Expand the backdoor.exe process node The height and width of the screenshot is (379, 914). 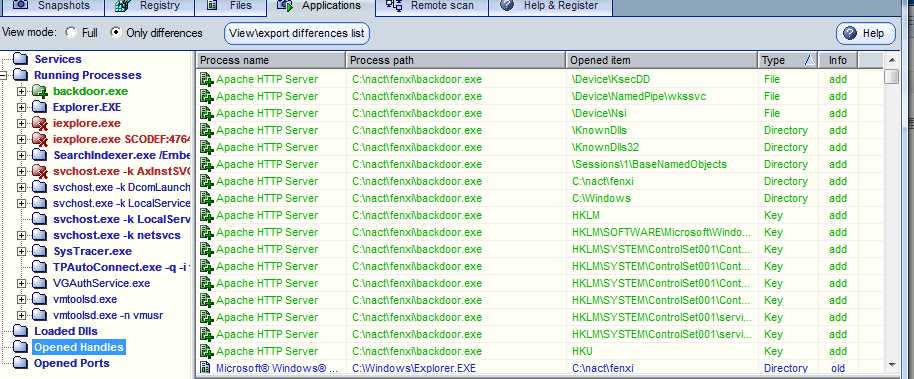coord(22,92)
